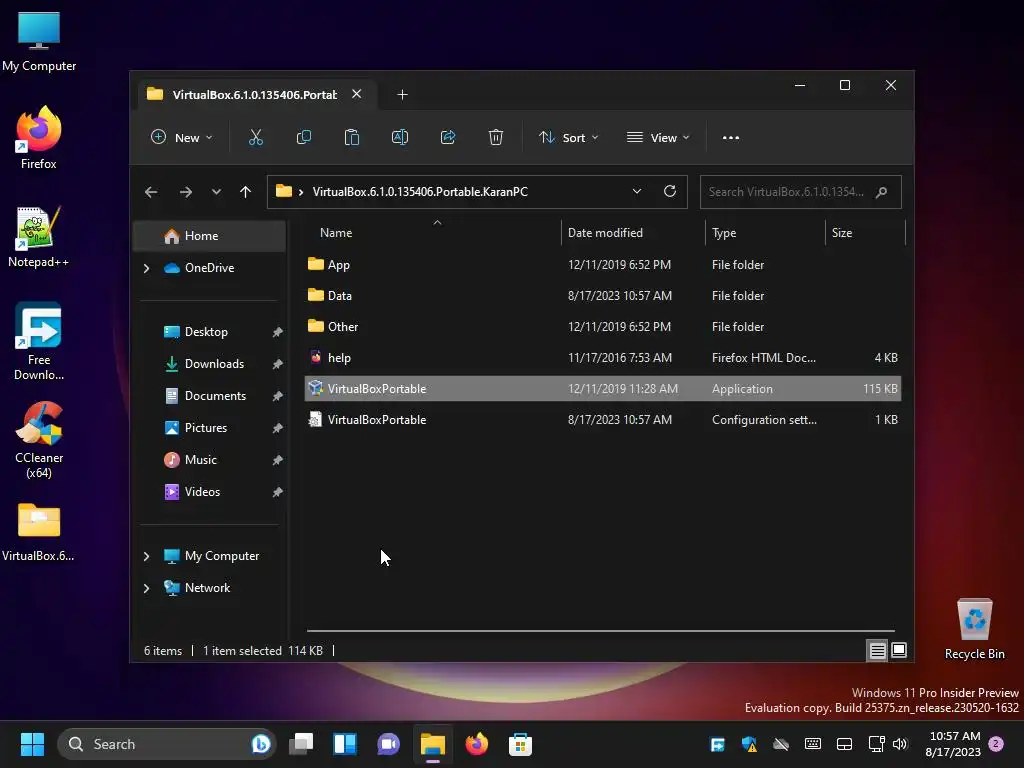1024x768 pixels.
Task: Select the VirtualBox.6... folder on desktop
Action: [x=39, y=532]
